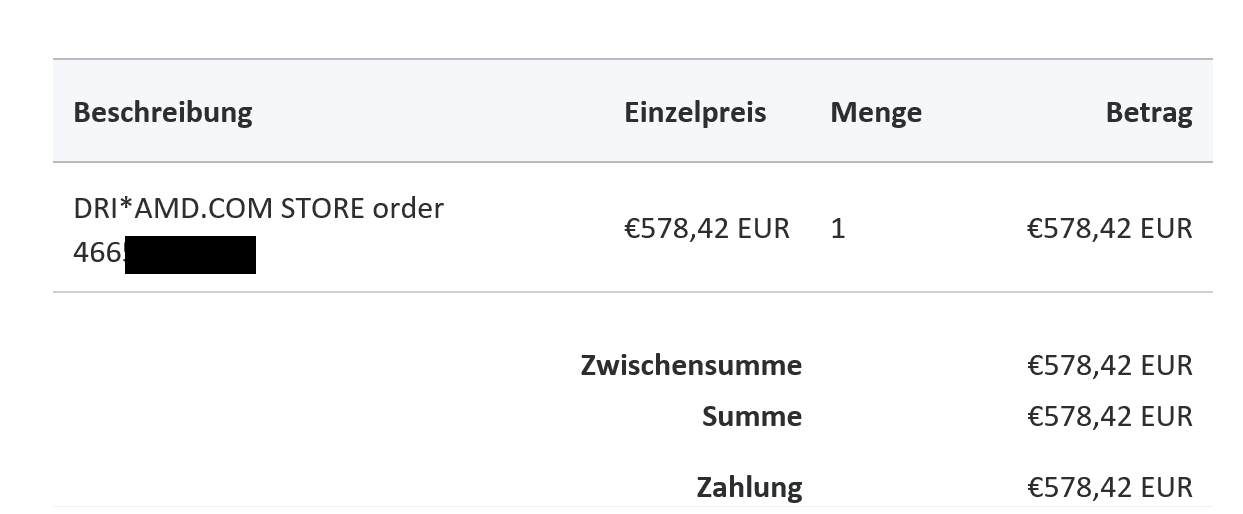Select the Zwischensumme amount value
The height and width of the screenshot is (514, 1243).
[x=1109, y=365]
